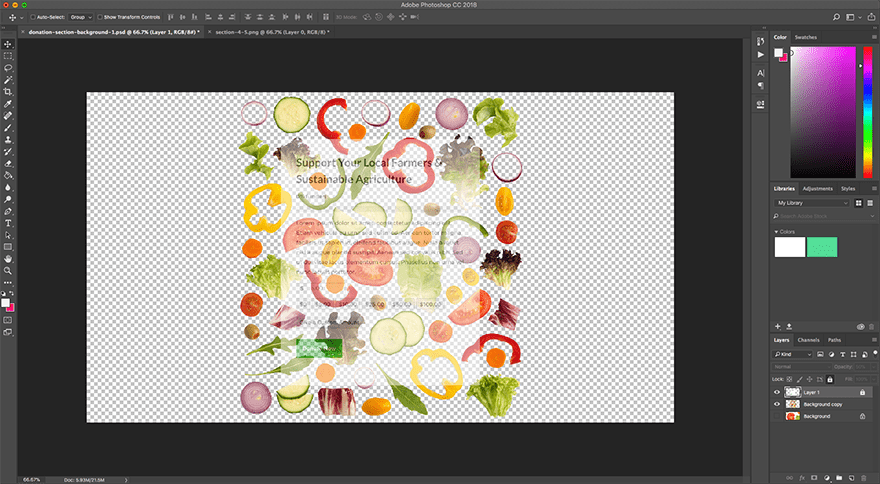Click the green library color swatch
The image size is (880, 484).
[x=822, y=247]
